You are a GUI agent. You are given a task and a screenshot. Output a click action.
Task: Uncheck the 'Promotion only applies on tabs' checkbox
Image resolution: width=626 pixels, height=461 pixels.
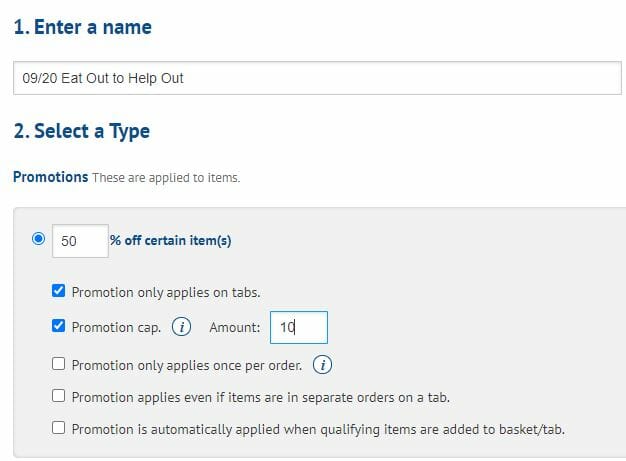tap(59, 292)
